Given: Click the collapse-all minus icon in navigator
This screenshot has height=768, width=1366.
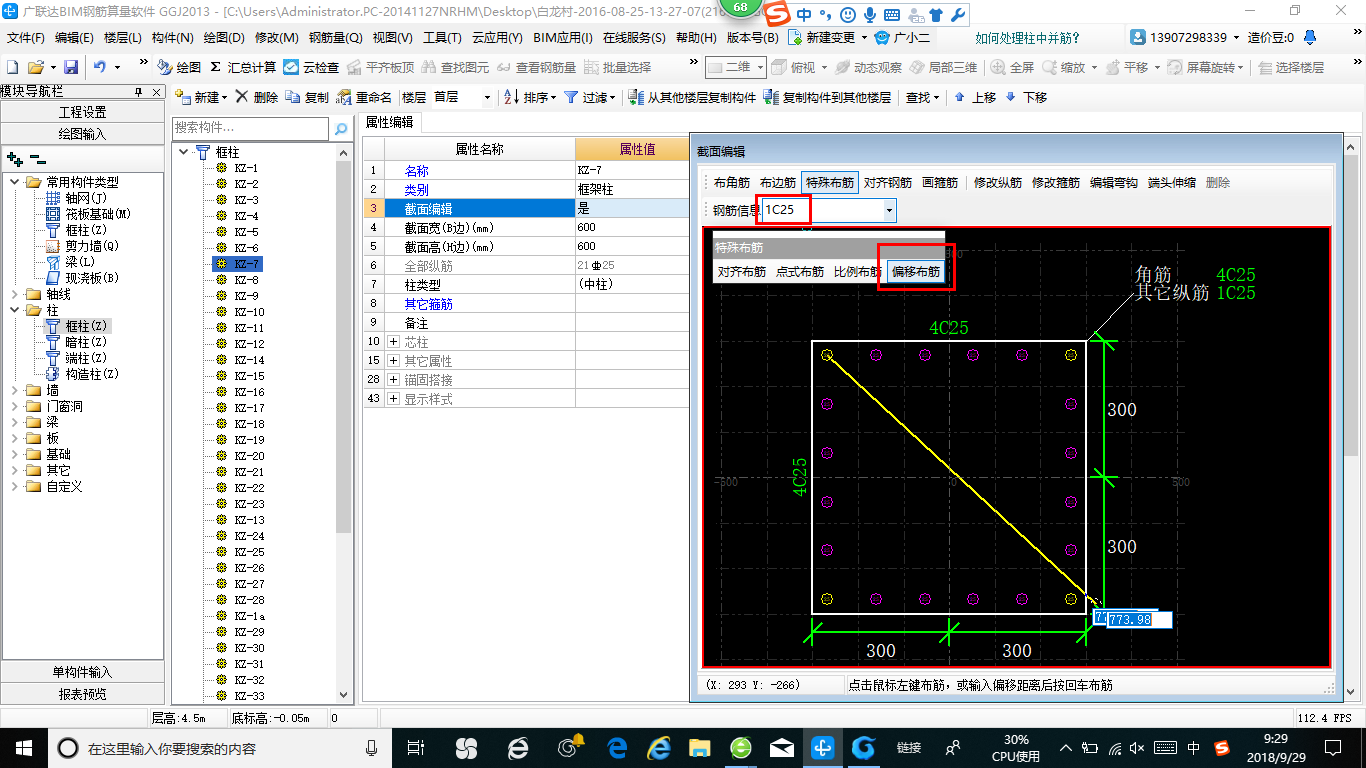Looking at the screenshot, I should (x=37, y=158).
